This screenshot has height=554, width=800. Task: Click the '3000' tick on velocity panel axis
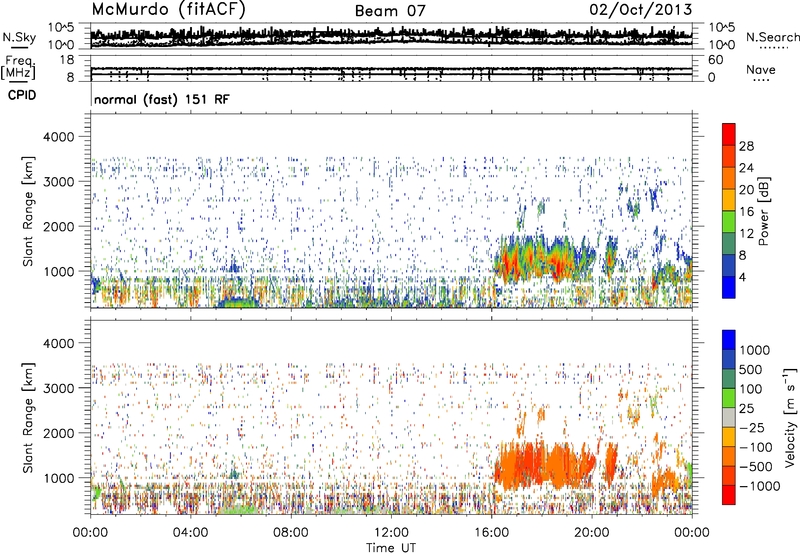[59, 388]
